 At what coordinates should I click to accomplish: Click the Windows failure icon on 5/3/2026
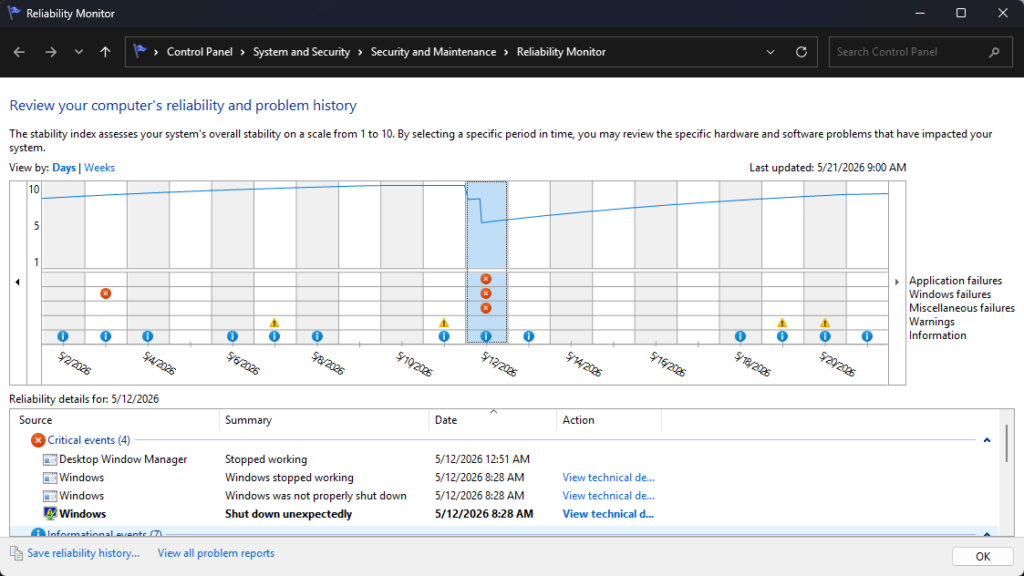click(x=105, y=294)
